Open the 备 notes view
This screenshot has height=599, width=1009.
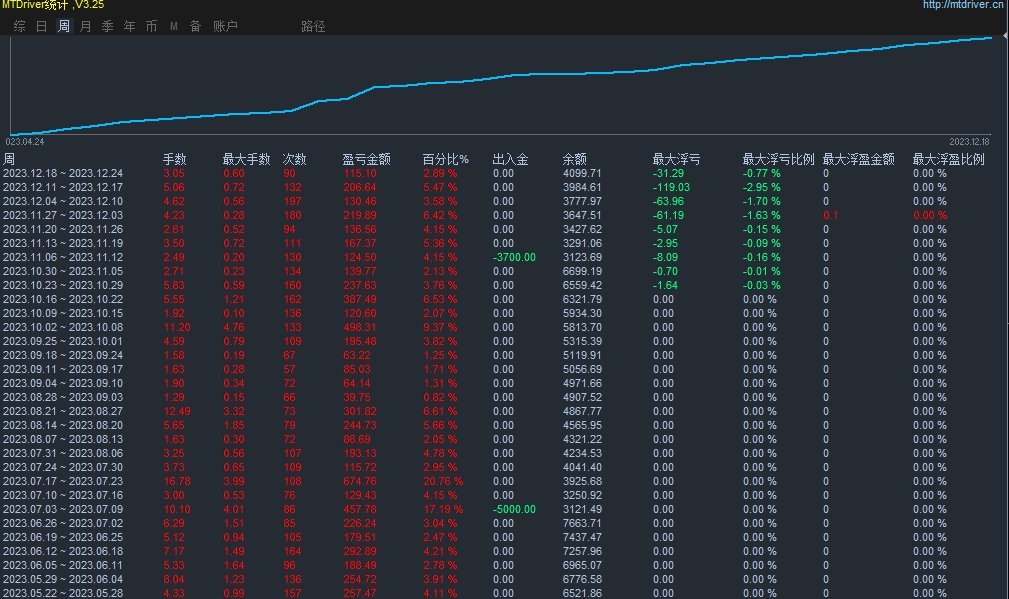[x=193, y=27]
